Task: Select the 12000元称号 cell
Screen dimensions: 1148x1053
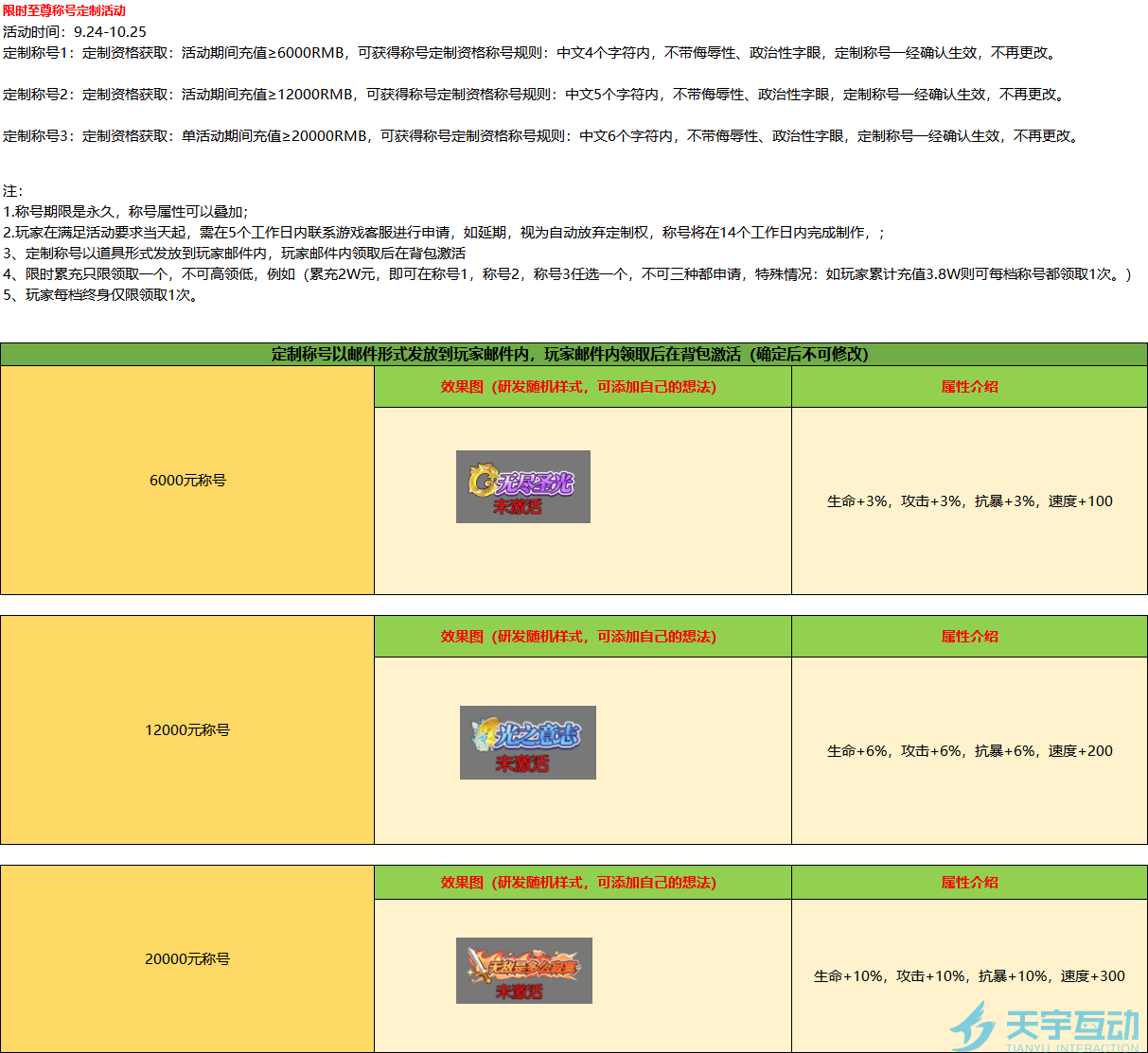Action: [187, 730]
